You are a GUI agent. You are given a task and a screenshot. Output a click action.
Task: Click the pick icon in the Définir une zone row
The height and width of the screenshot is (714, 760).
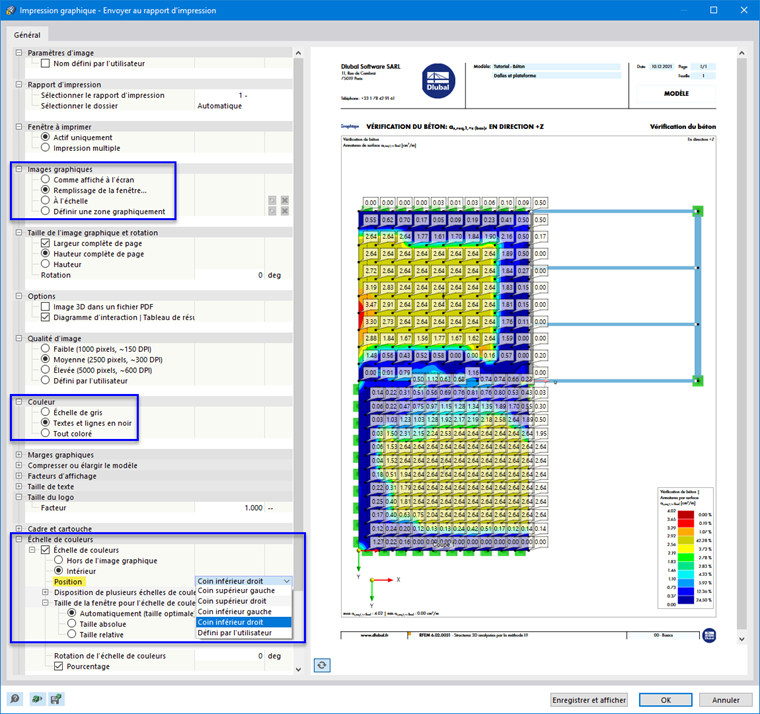[x=272, y=211]
